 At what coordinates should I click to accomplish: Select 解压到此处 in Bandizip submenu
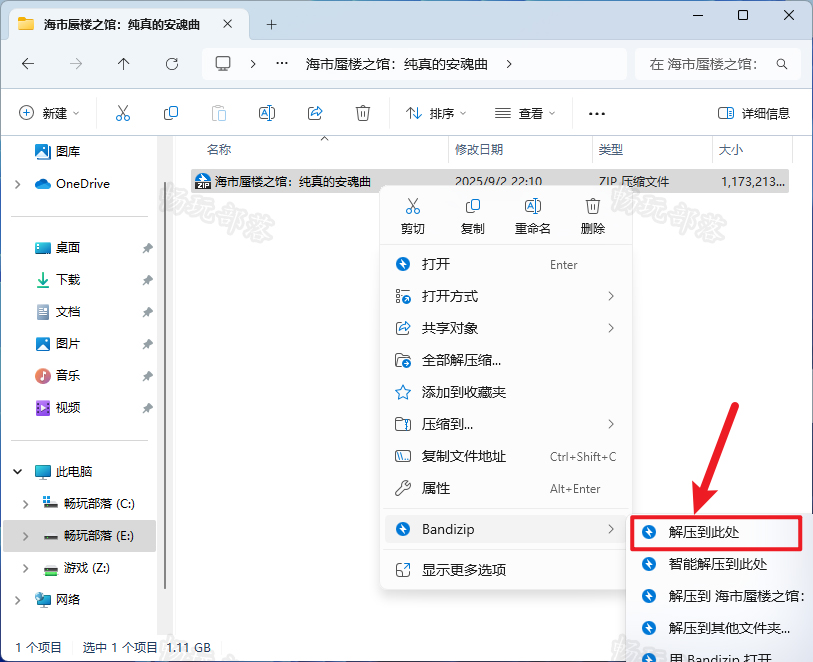click(716, 532)
